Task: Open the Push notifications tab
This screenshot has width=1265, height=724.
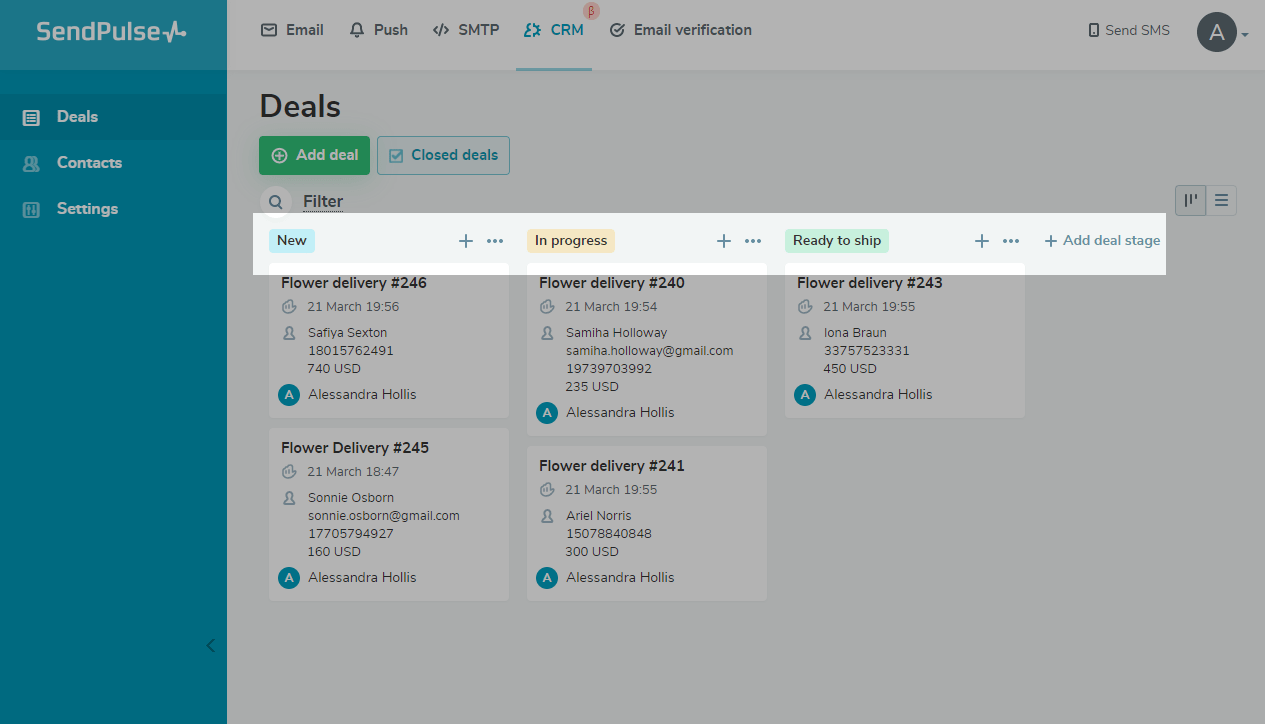Action: click(x=378, y=30)
